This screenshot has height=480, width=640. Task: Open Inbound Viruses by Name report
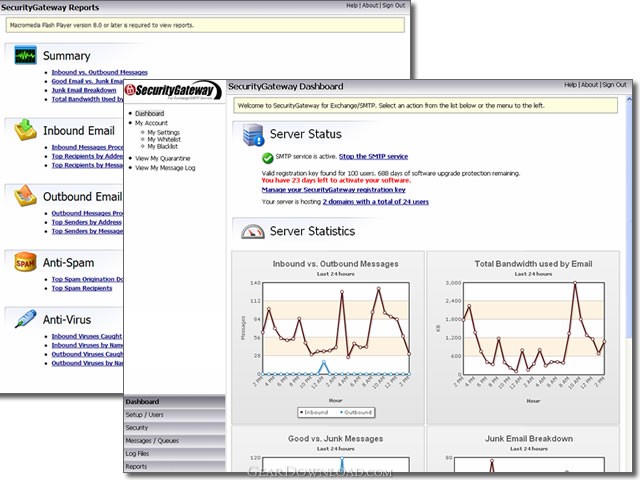87,345
